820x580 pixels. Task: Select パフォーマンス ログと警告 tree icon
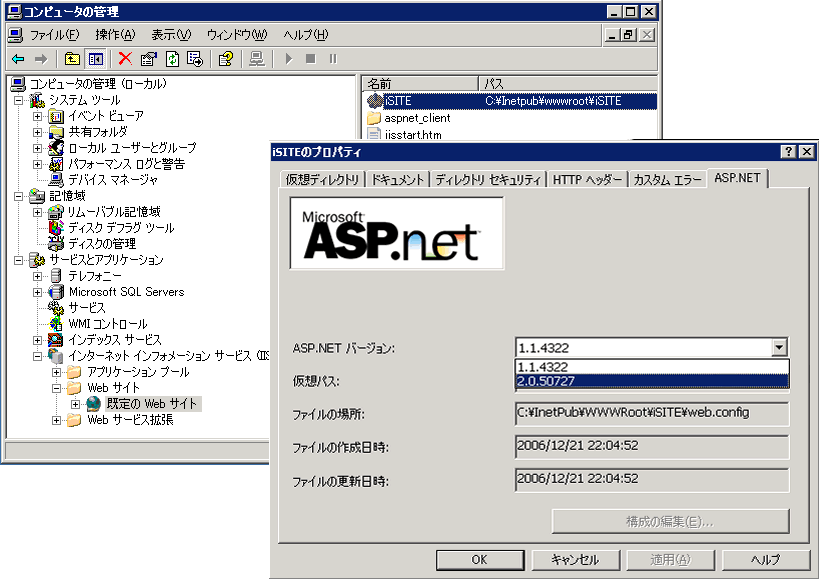[56, 164]
